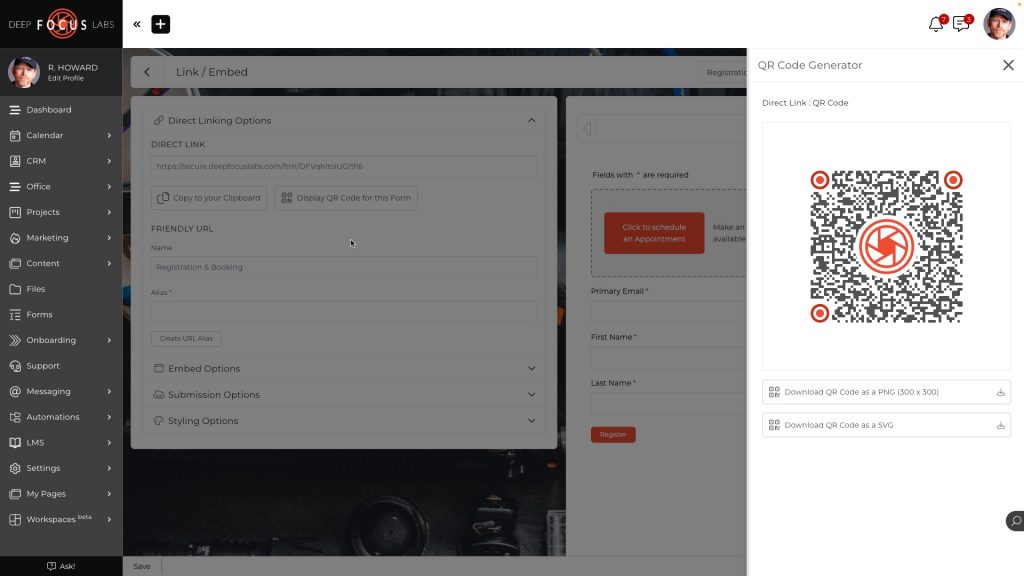Collapse the sidebar with double-chevron icon
This screenshot has height=576, width=1024.
137,24
